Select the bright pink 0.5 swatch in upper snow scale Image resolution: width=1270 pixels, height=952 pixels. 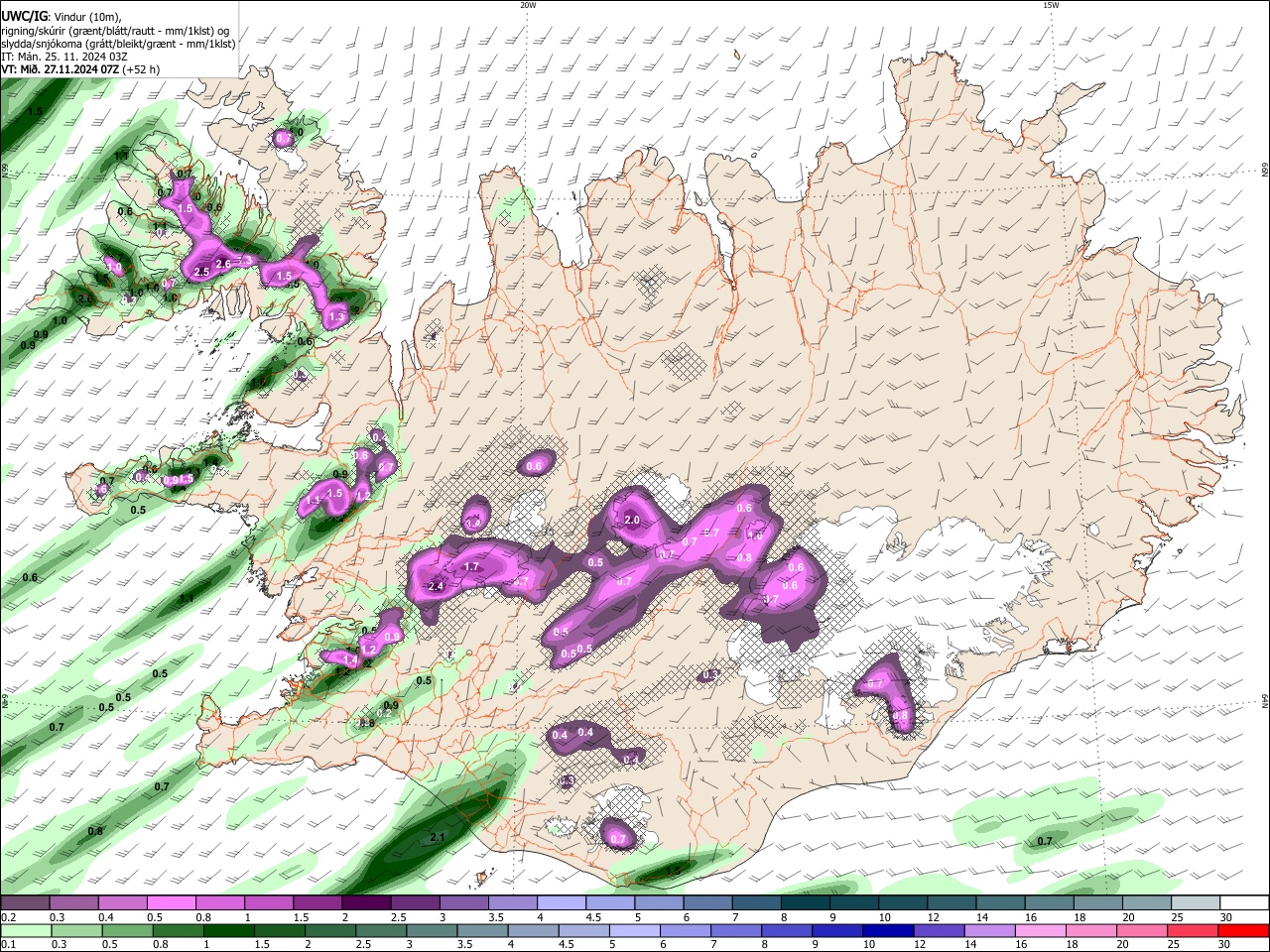(172, 903)
